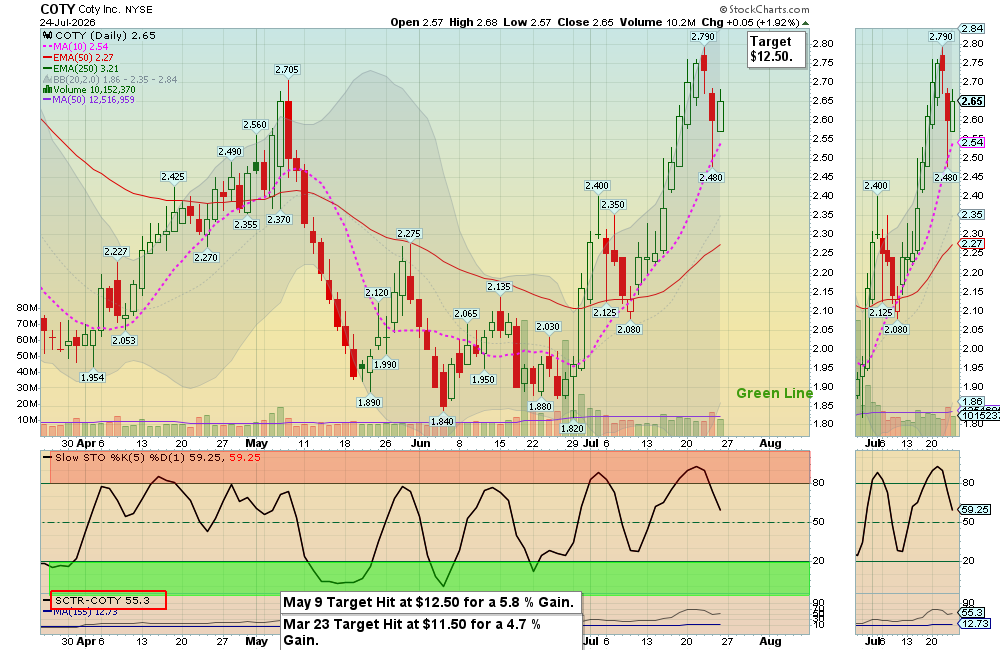
Task: Click the 2.227 price label
Action: pyautogui.click(x=116, y=251)
